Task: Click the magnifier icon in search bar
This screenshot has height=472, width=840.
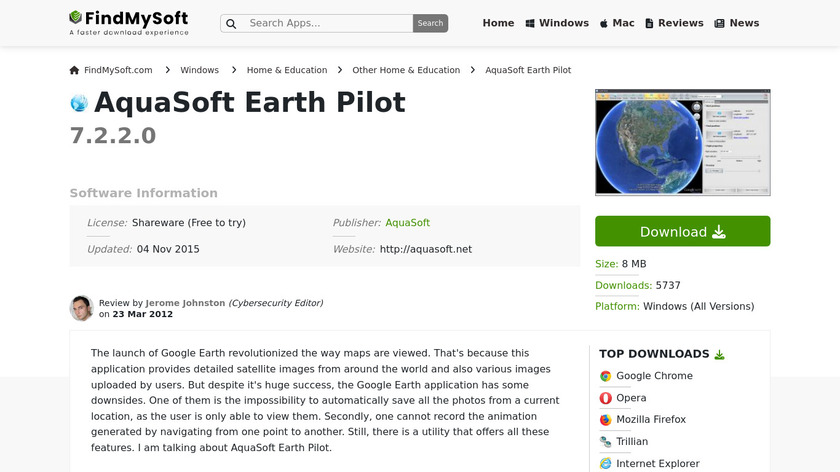Action: 231,23
